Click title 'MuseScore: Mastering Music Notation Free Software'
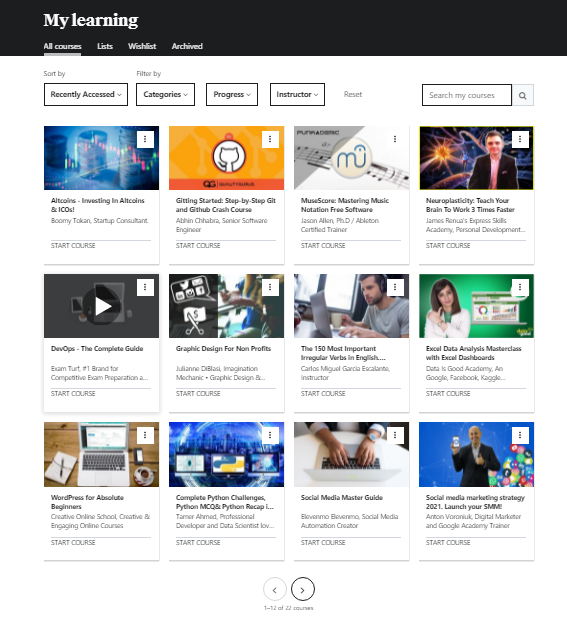 click(345, 205)
